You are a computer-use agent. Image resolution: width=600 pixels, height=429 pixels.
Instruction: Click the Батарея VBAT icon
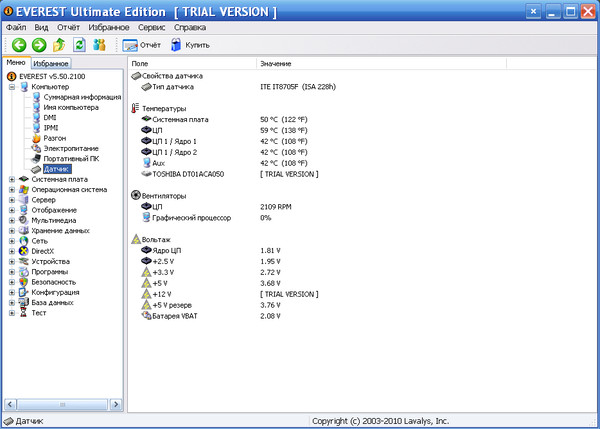coord(146,316)
